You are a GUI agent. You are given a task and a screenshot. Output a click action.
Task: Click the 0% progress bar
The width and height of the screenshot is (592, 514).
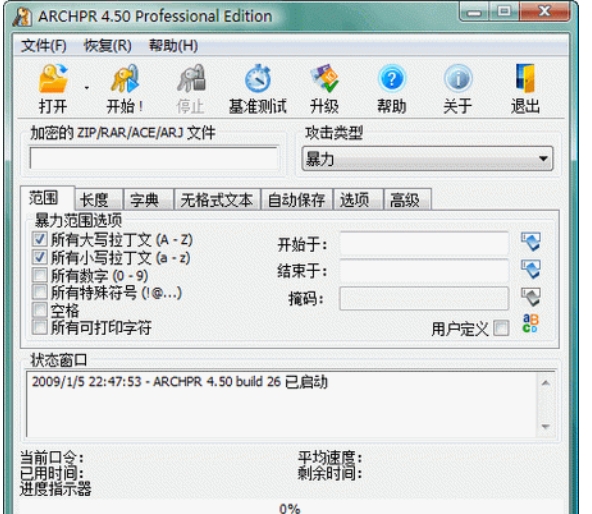pos(290,508)
